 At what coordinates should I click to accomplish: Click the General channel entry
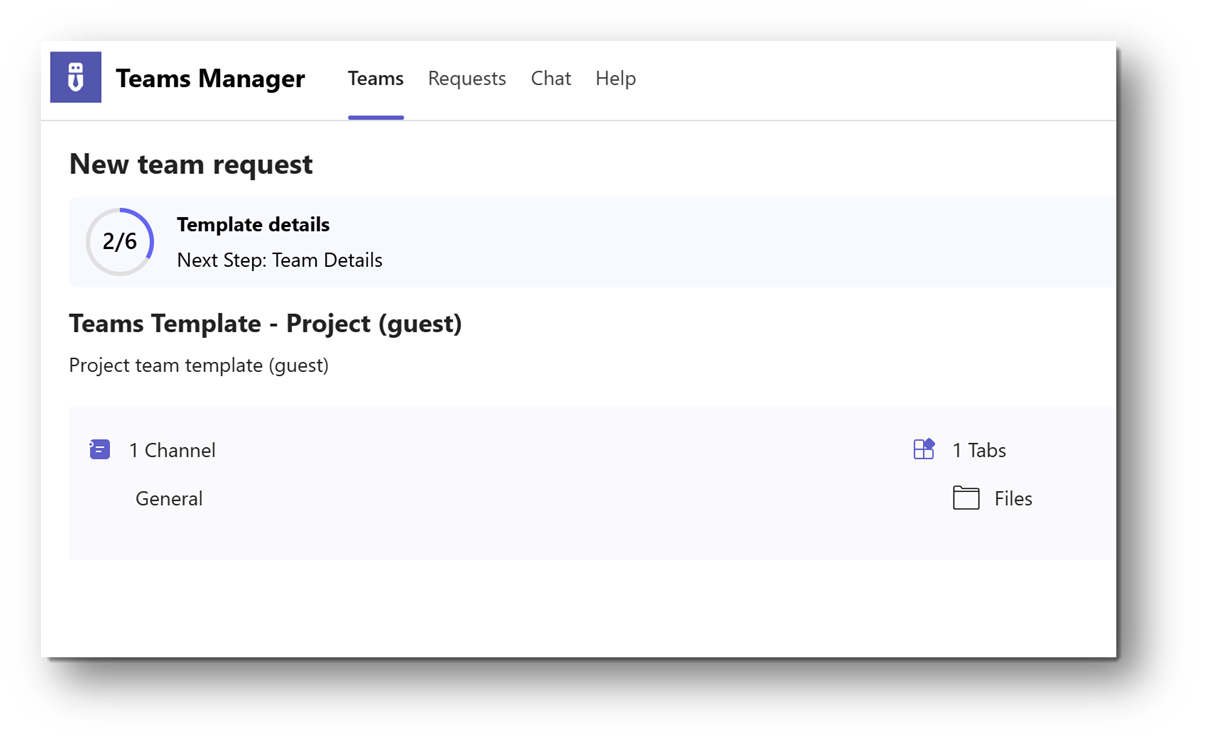click(x=169, y=498)
